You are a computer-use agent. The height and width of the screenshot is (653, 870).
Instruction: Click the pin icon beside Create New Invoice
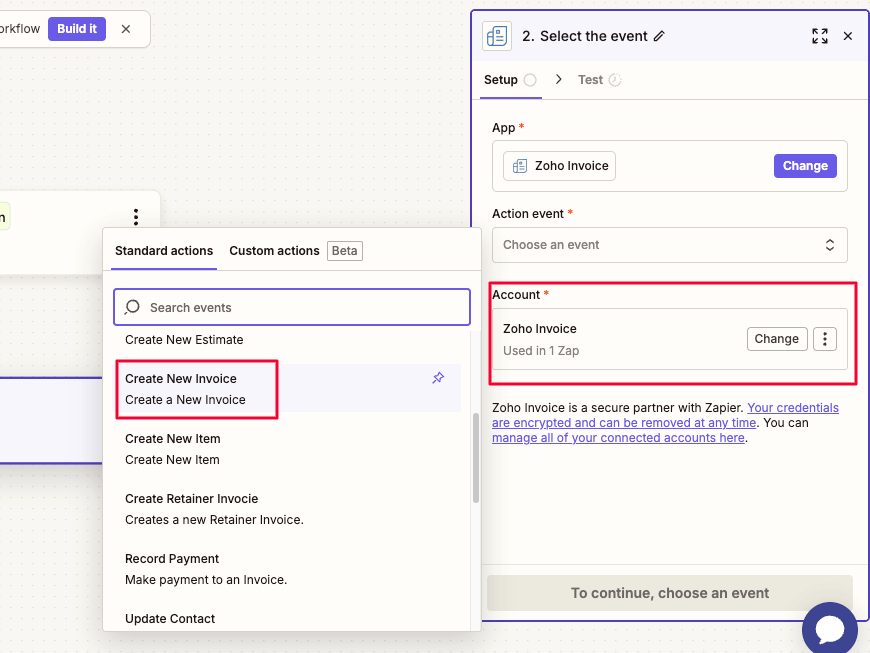(x=437, y=378)
